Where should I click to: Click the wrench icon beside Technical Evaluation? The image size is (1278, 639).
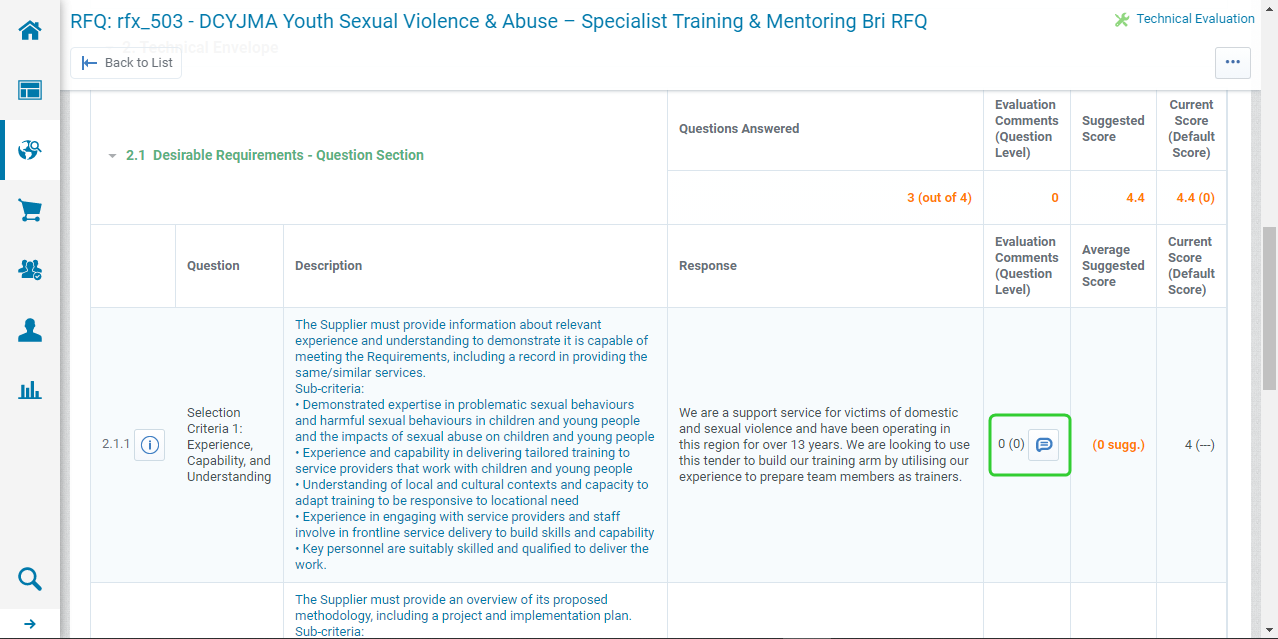[1122, 20]
